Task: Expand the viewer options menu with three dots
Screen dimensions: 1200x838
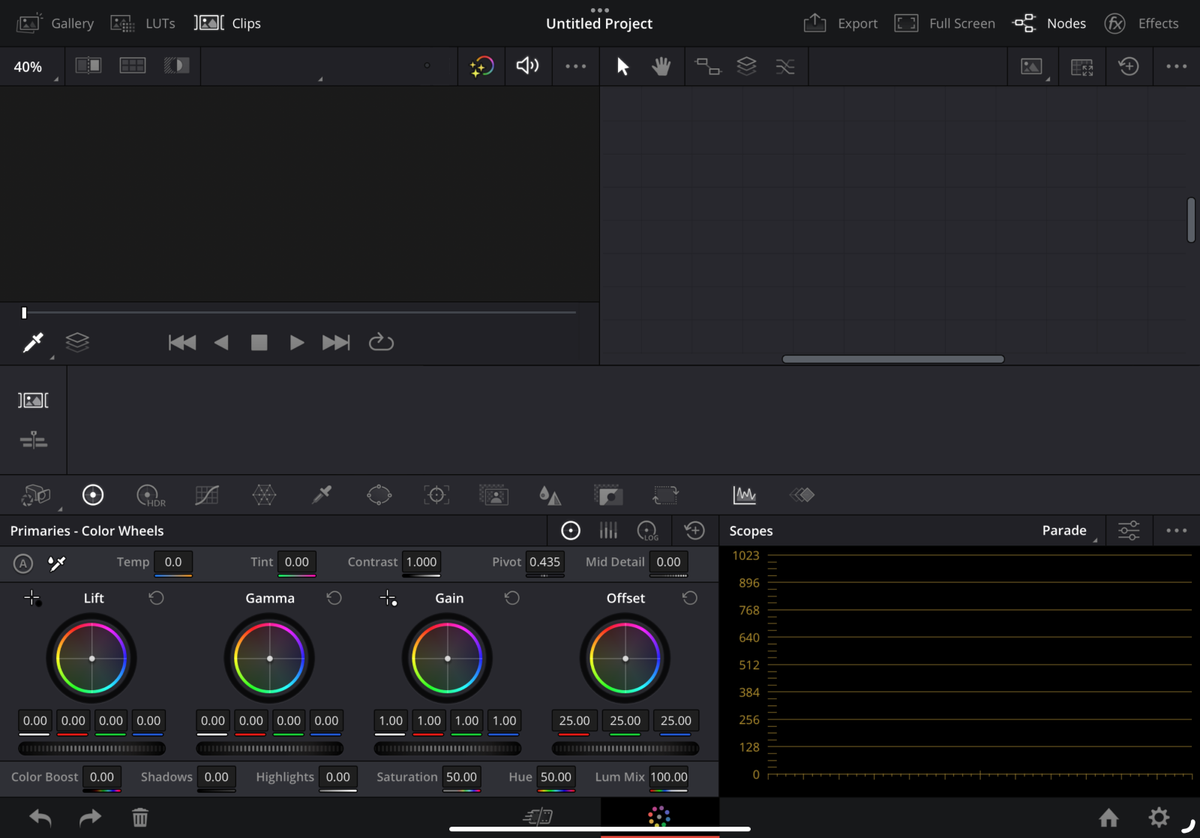Action: tap(575, 66)
